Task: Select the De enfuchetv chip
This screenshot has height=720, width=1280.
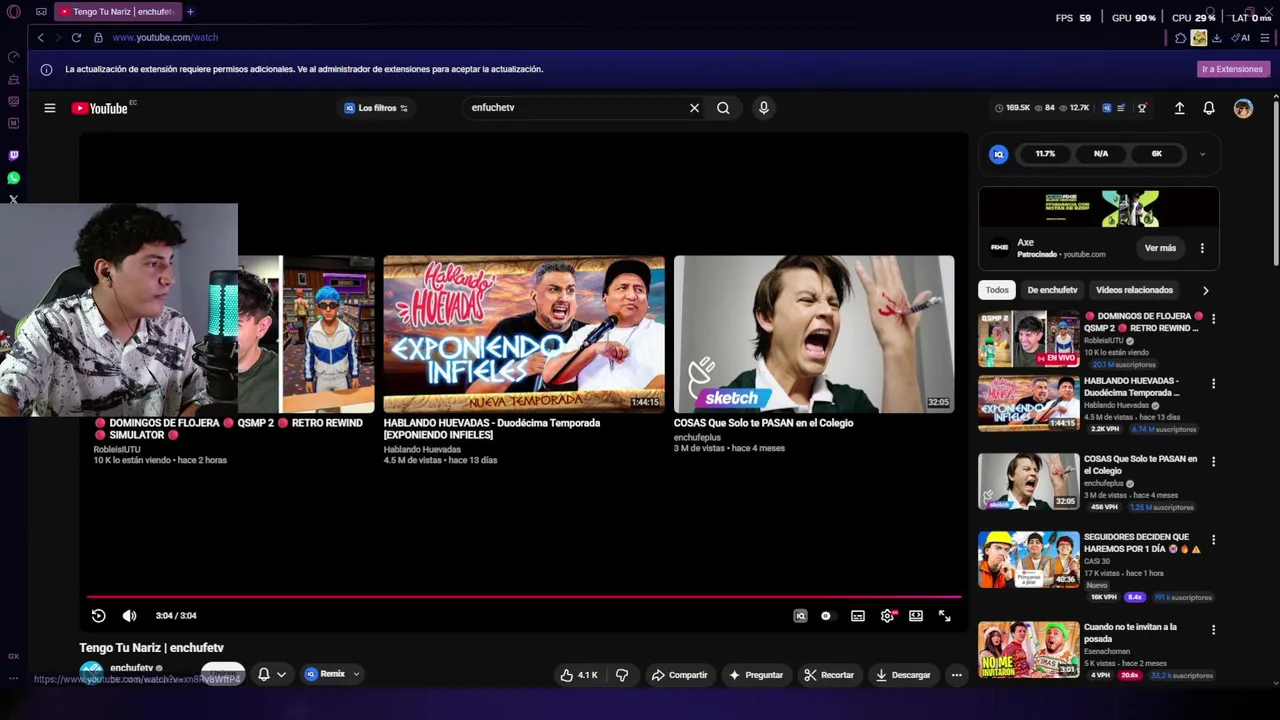Action: tap(1052, 290)
